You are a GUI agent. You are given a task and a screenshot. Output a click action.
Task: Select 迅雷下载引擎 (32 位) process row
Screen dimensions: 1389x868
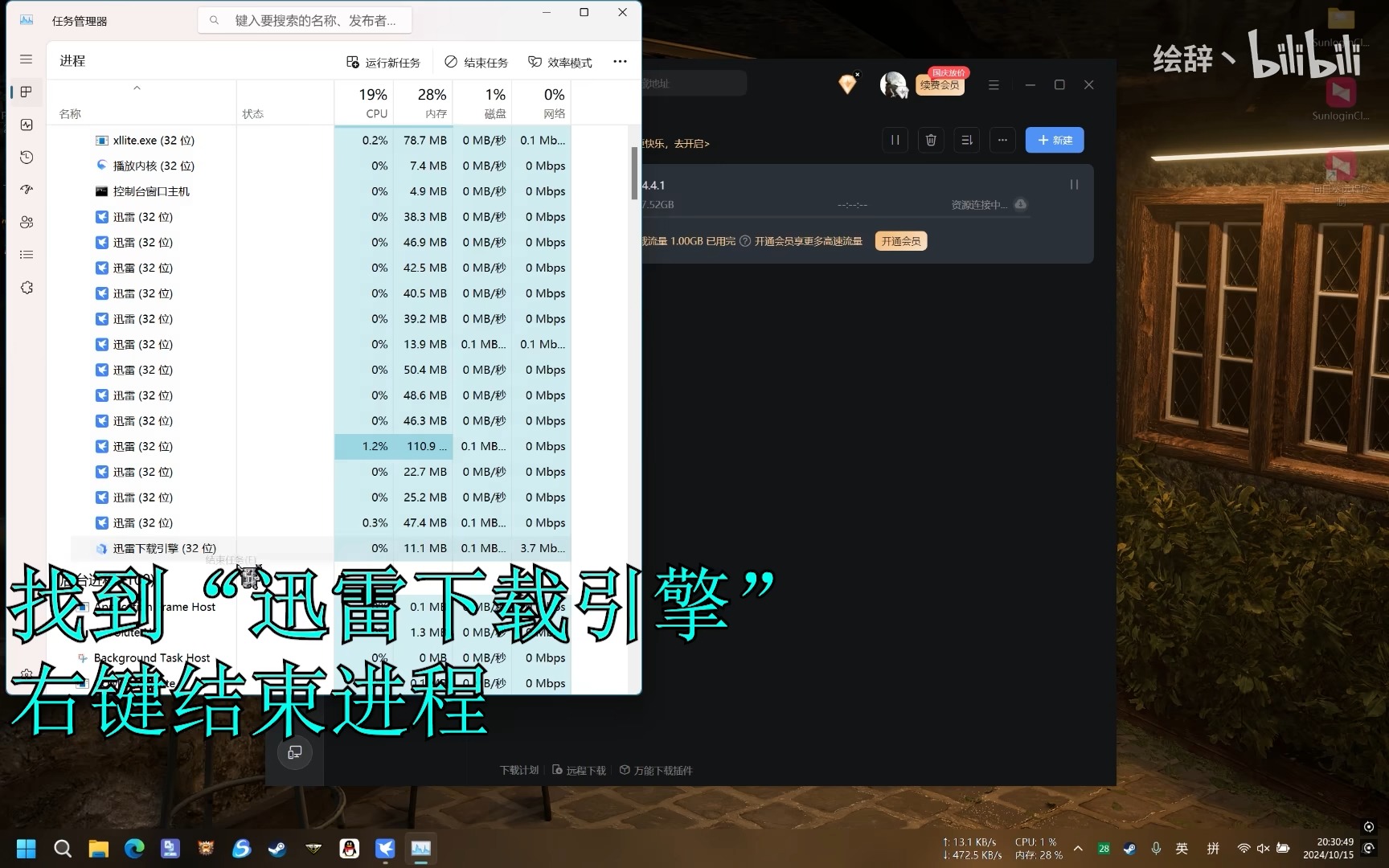click(322, 548)
